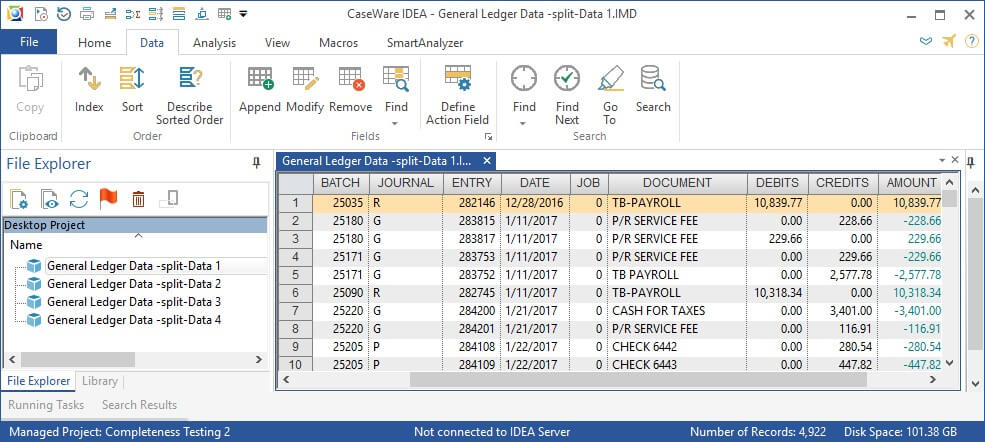Click the DOCUMENT column header
Screen dimensions: 985x442
point(677,183)
